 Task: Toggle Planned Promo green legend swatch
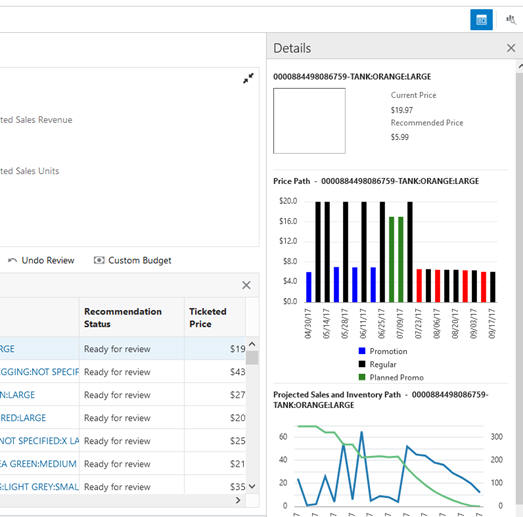[362, 377]
